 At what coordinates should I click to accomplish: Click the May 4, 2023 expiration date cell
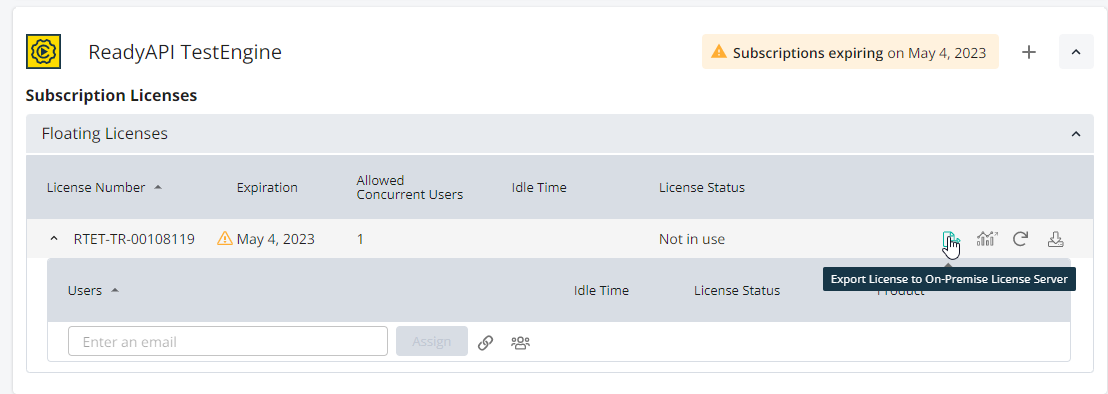276,239
